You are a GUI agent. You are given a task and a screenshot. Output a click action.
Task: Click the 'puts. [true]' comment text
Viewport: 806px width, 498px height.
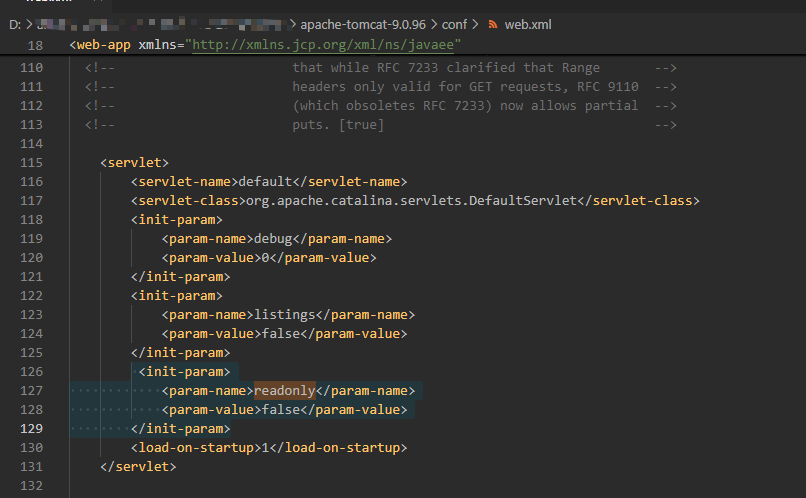(338, 125)
